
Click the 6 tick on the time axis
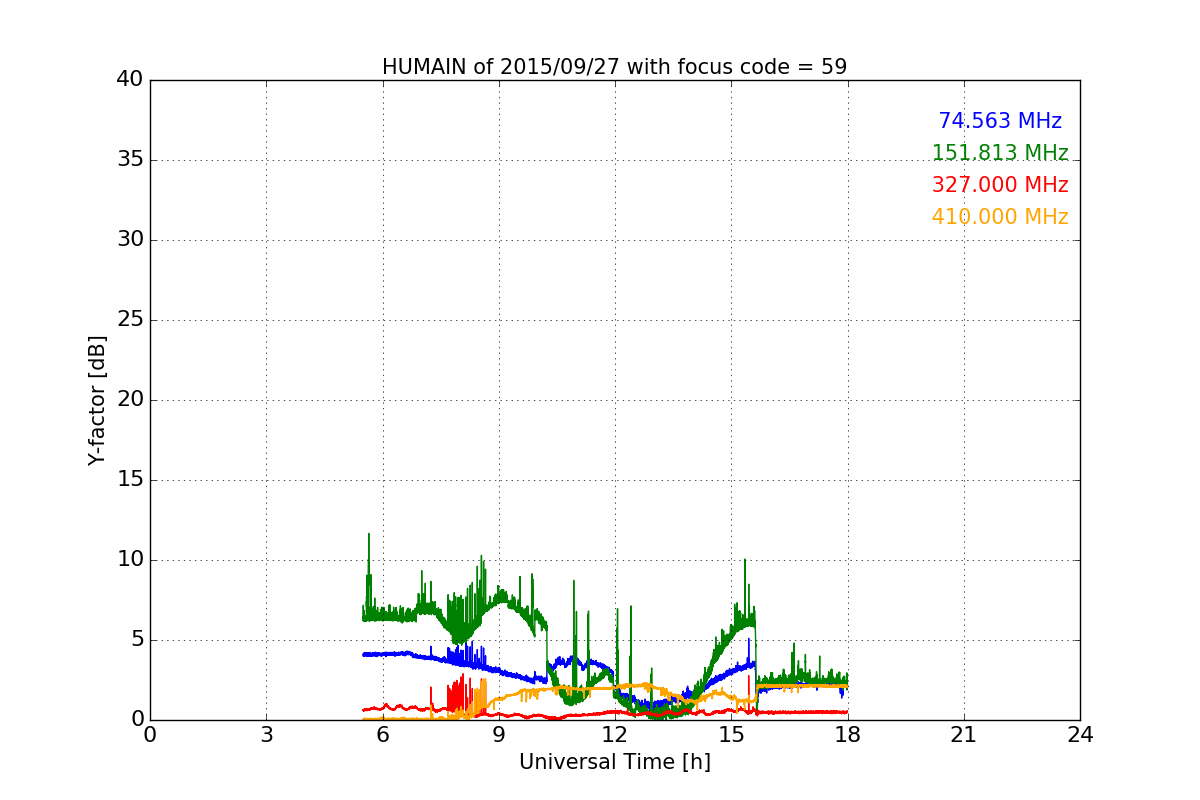click(x=383, y=735)
